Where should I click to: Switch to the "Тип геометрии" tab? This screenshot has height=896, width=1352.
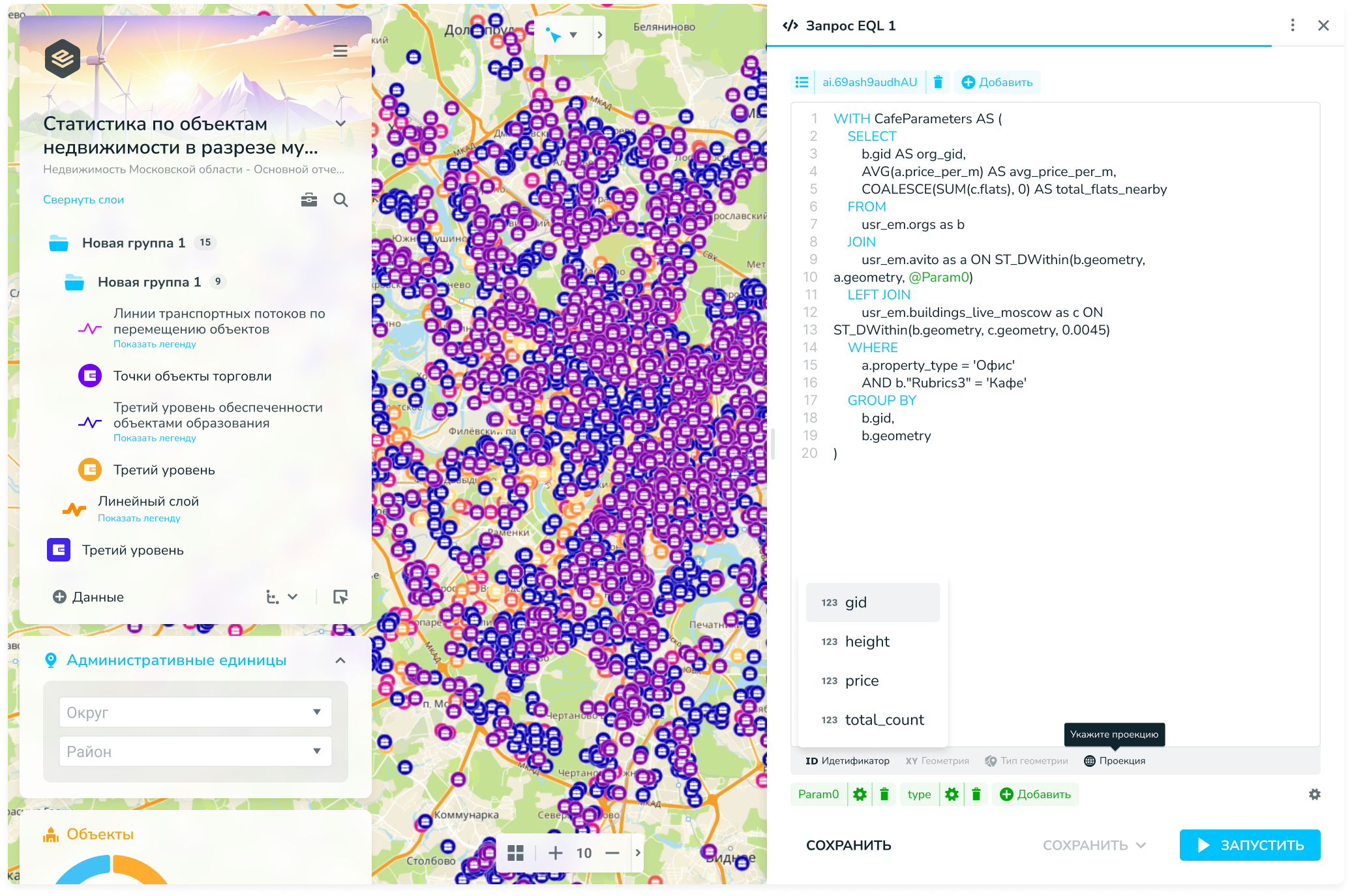click(x=1027, y=761)
